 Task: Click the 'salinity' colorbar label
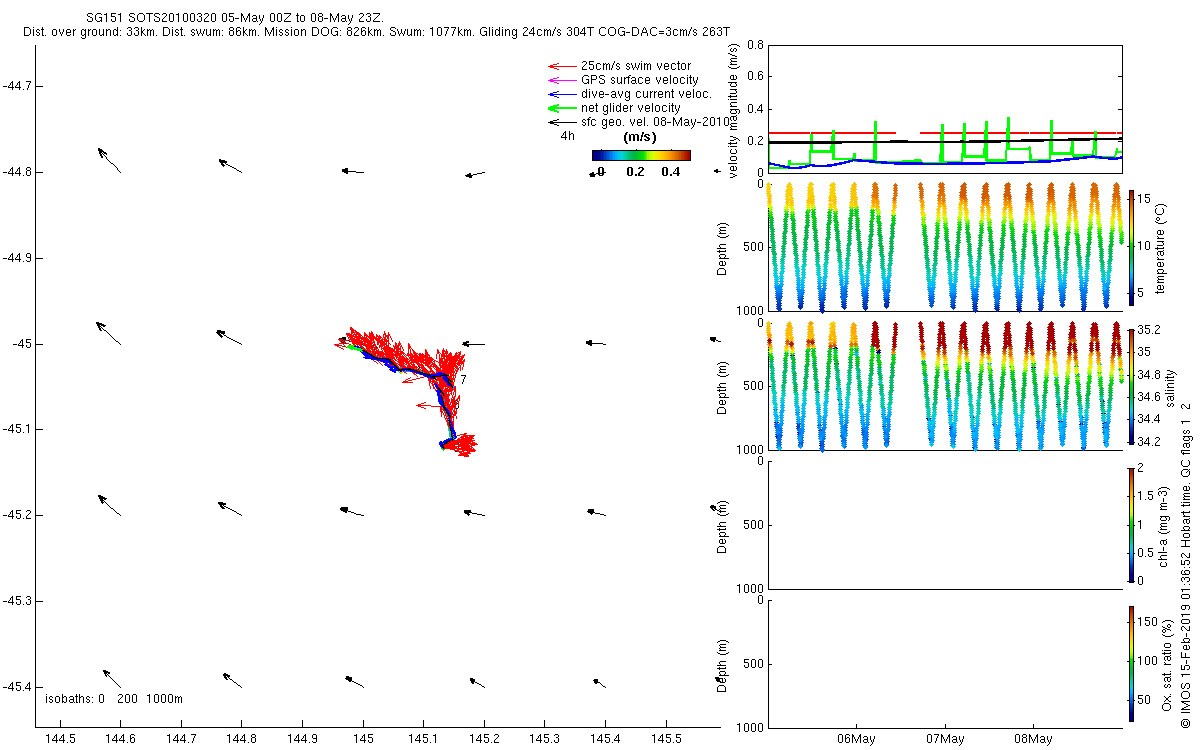tap(1172, 386)
